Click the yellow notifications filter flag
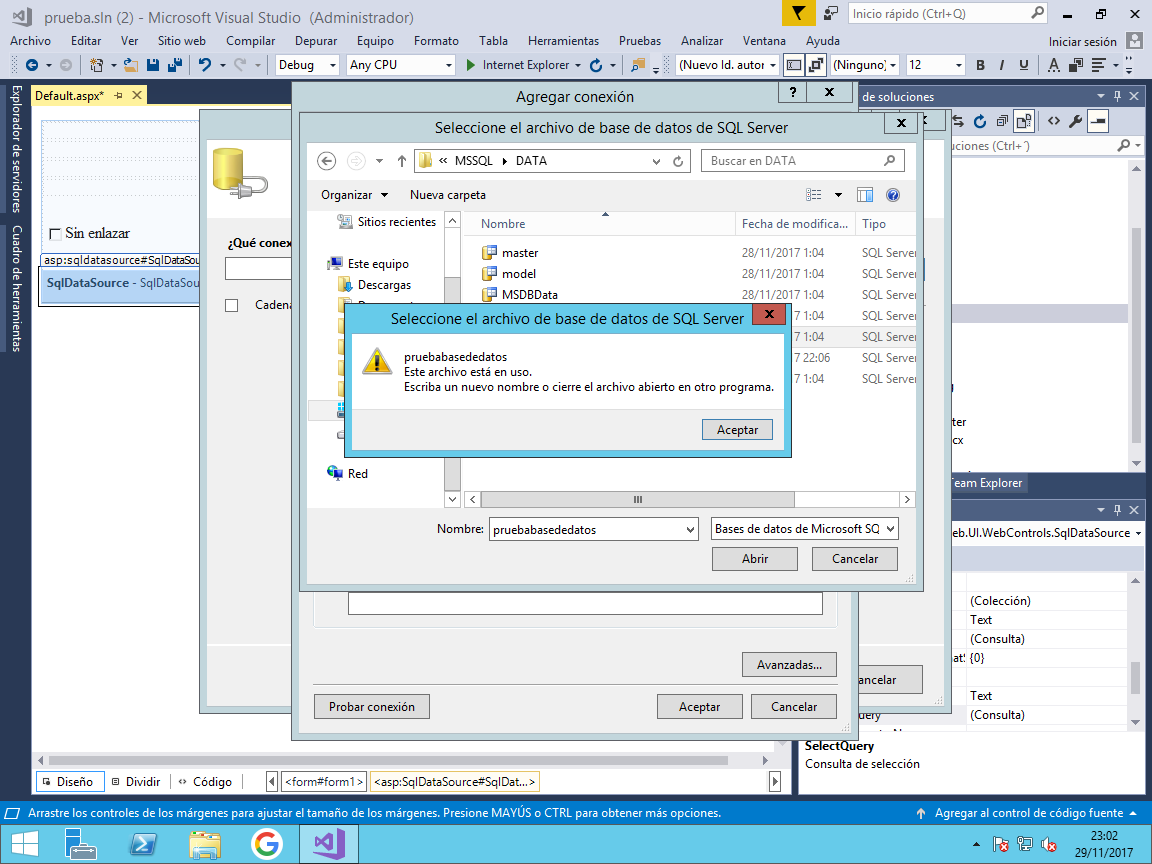The height and width of the screenshot is (864, 1152). 799,13
